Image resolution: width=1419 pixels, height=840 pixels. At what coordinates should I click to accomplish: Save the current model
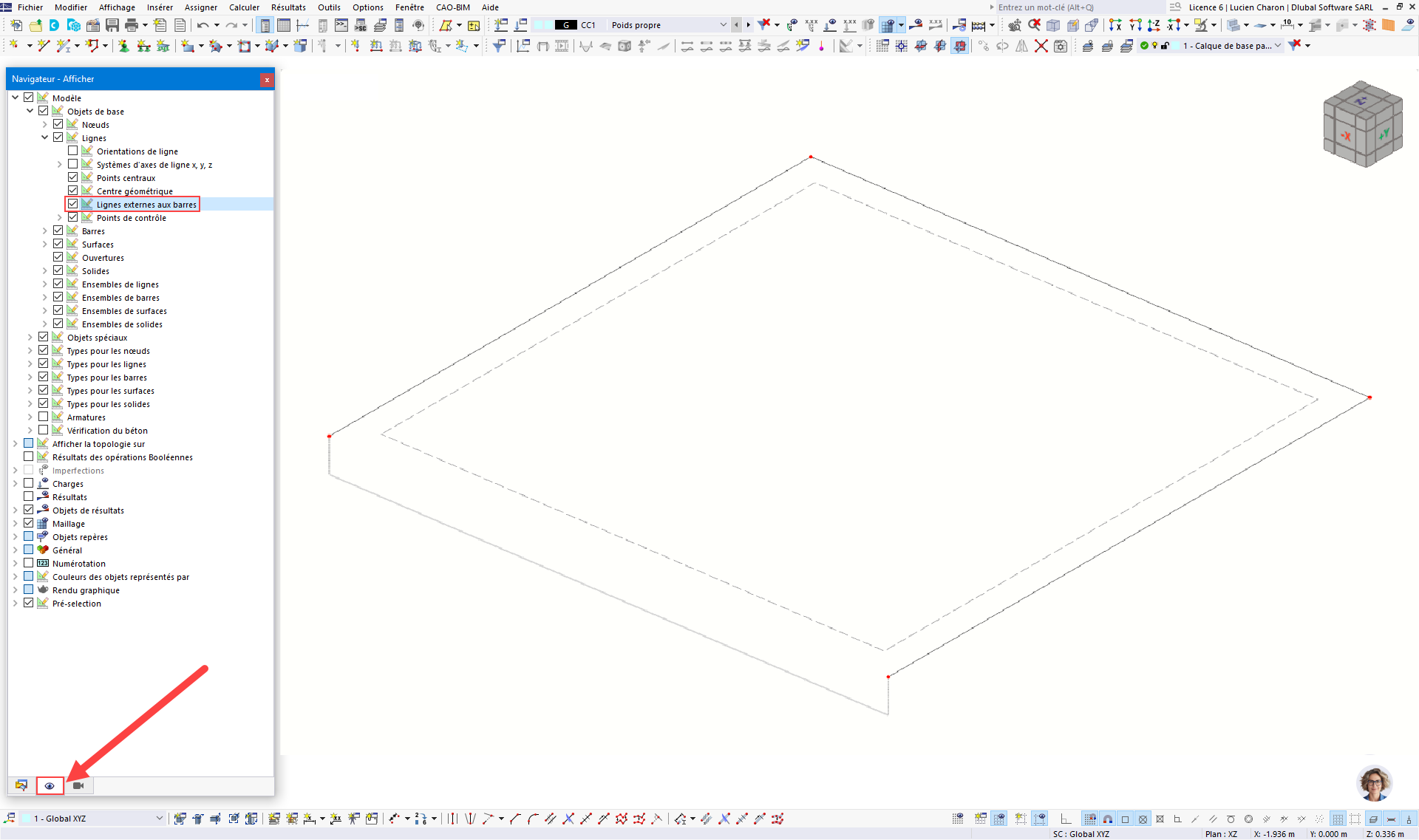pos(112,24)
